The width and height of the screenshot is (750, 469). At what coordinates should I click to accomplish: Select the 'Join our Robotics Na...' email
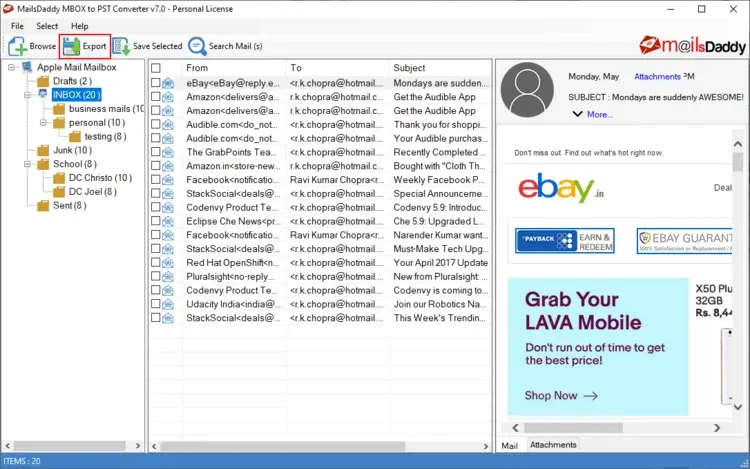[320, 304]
